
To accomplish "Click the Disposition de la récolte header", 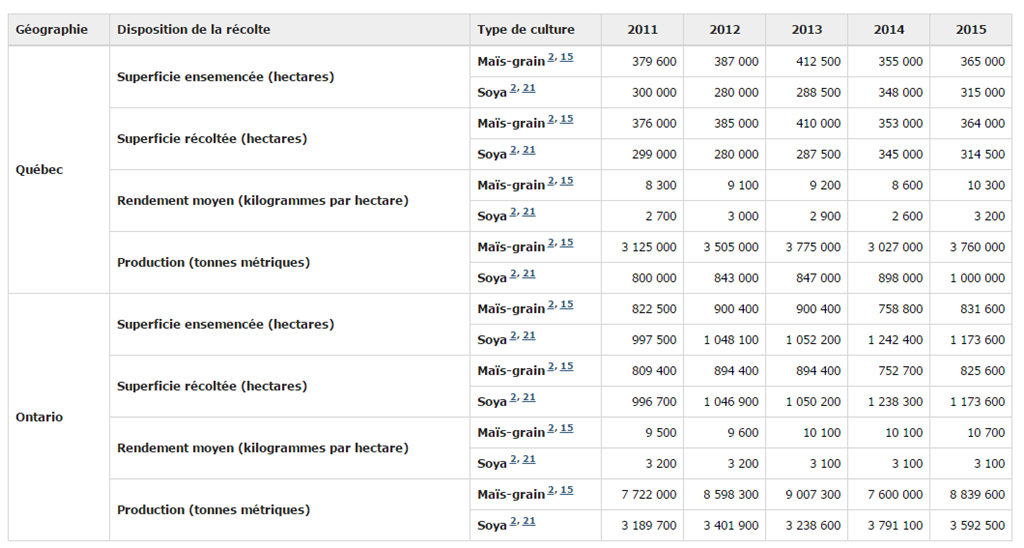I will [x=193, y=30].
